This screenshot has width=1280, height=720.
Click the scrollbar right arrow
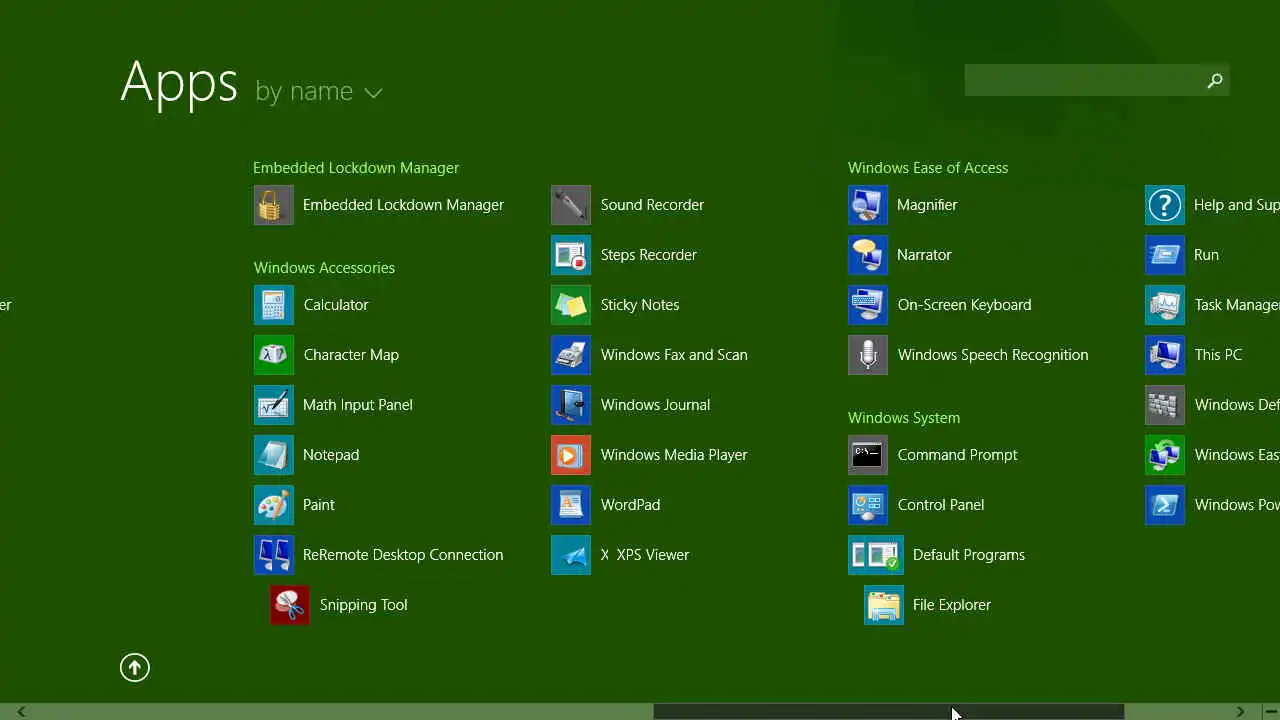coord(1240,712)
